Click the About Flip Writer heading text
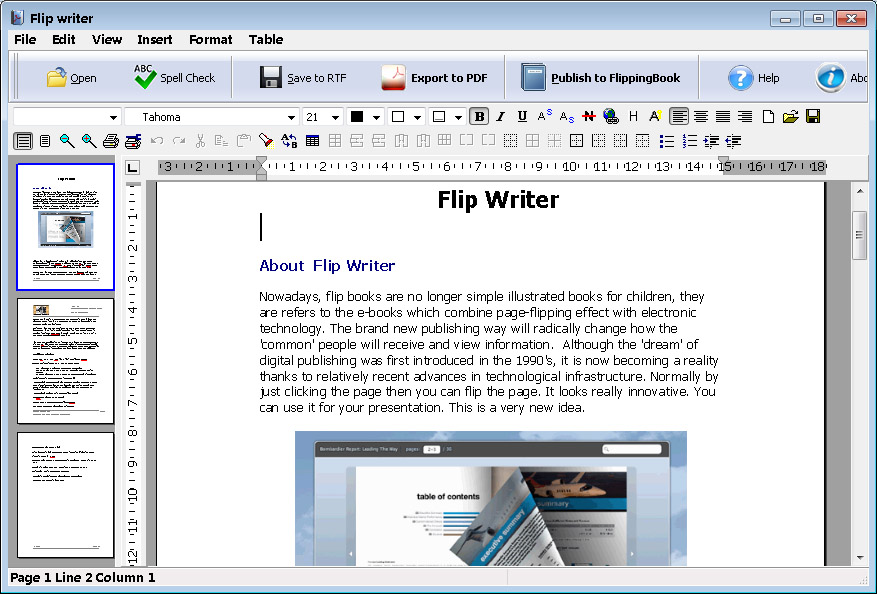Viewport: 877px width, 594px height. point(327,266)
